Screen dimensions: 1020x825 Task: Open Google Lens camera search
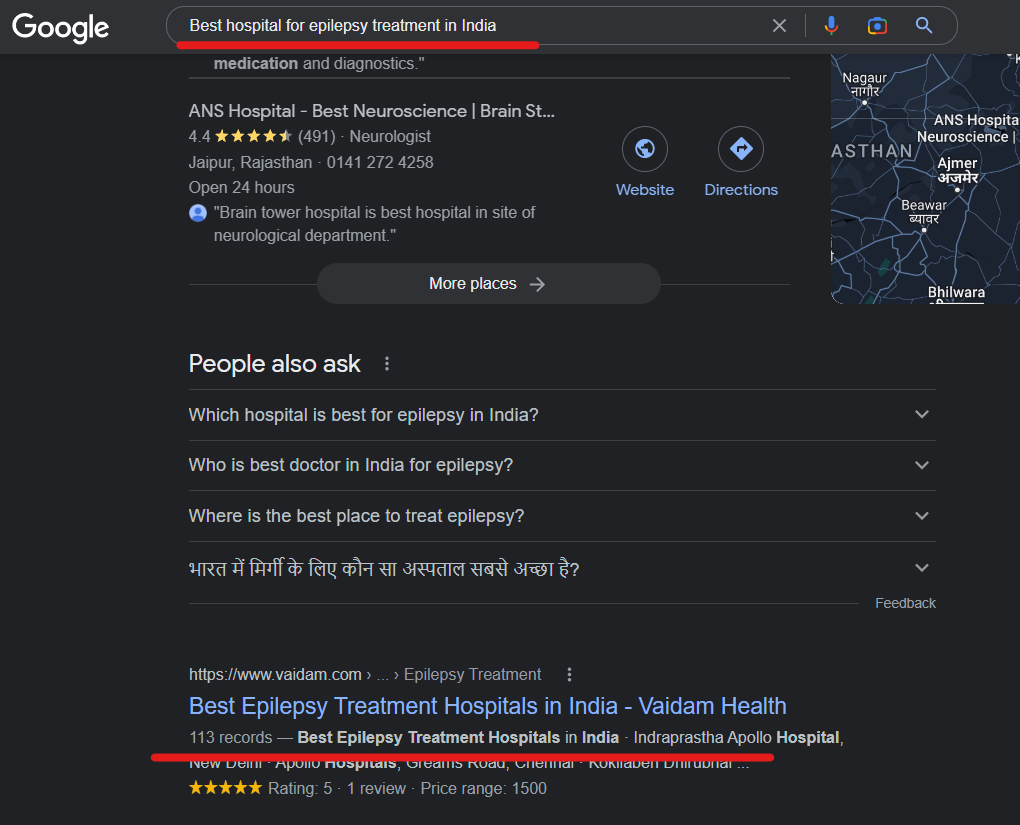point(877,26)
